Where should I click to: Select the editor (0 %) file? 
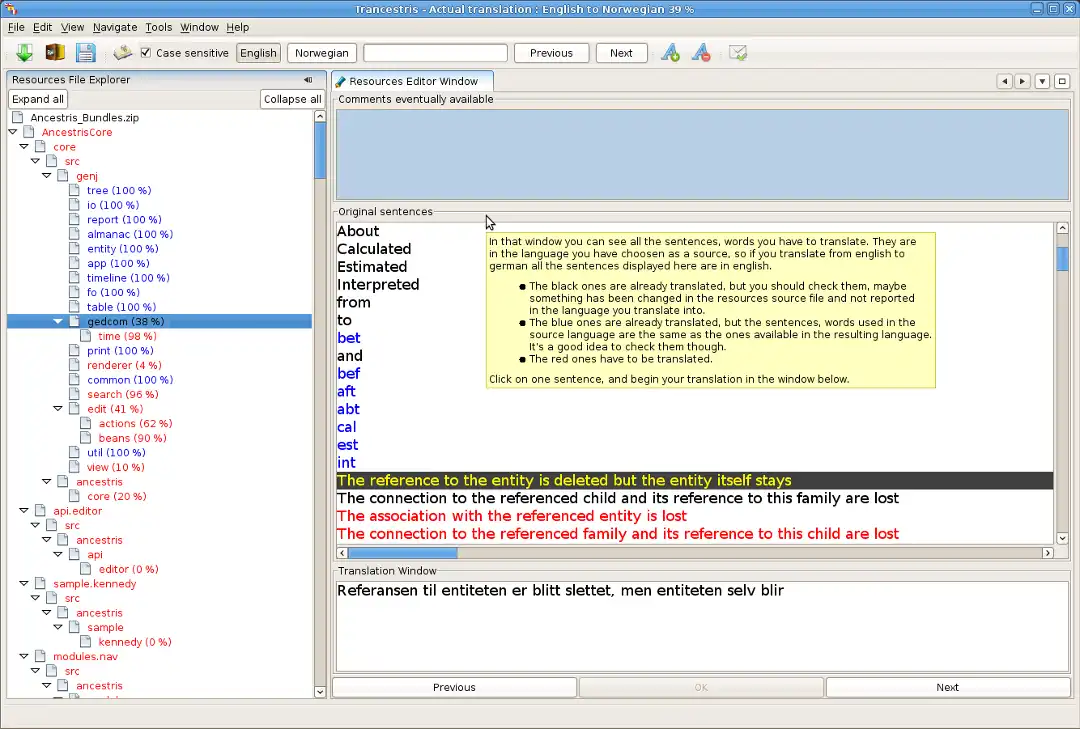click(x=128, y=569)
